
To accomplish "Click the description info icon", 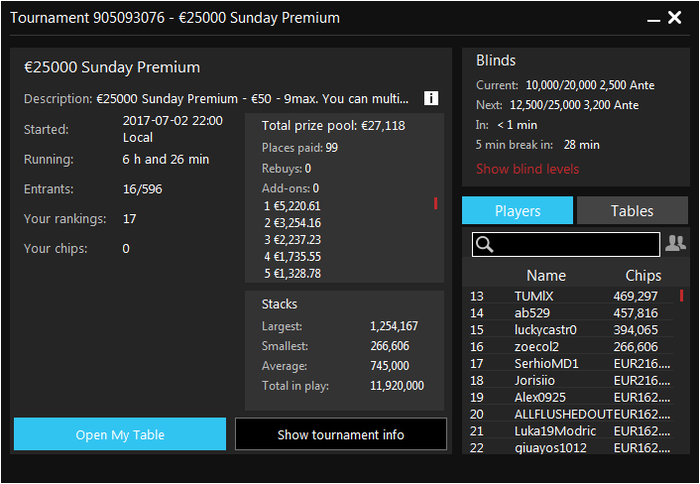I will (431, 98).
